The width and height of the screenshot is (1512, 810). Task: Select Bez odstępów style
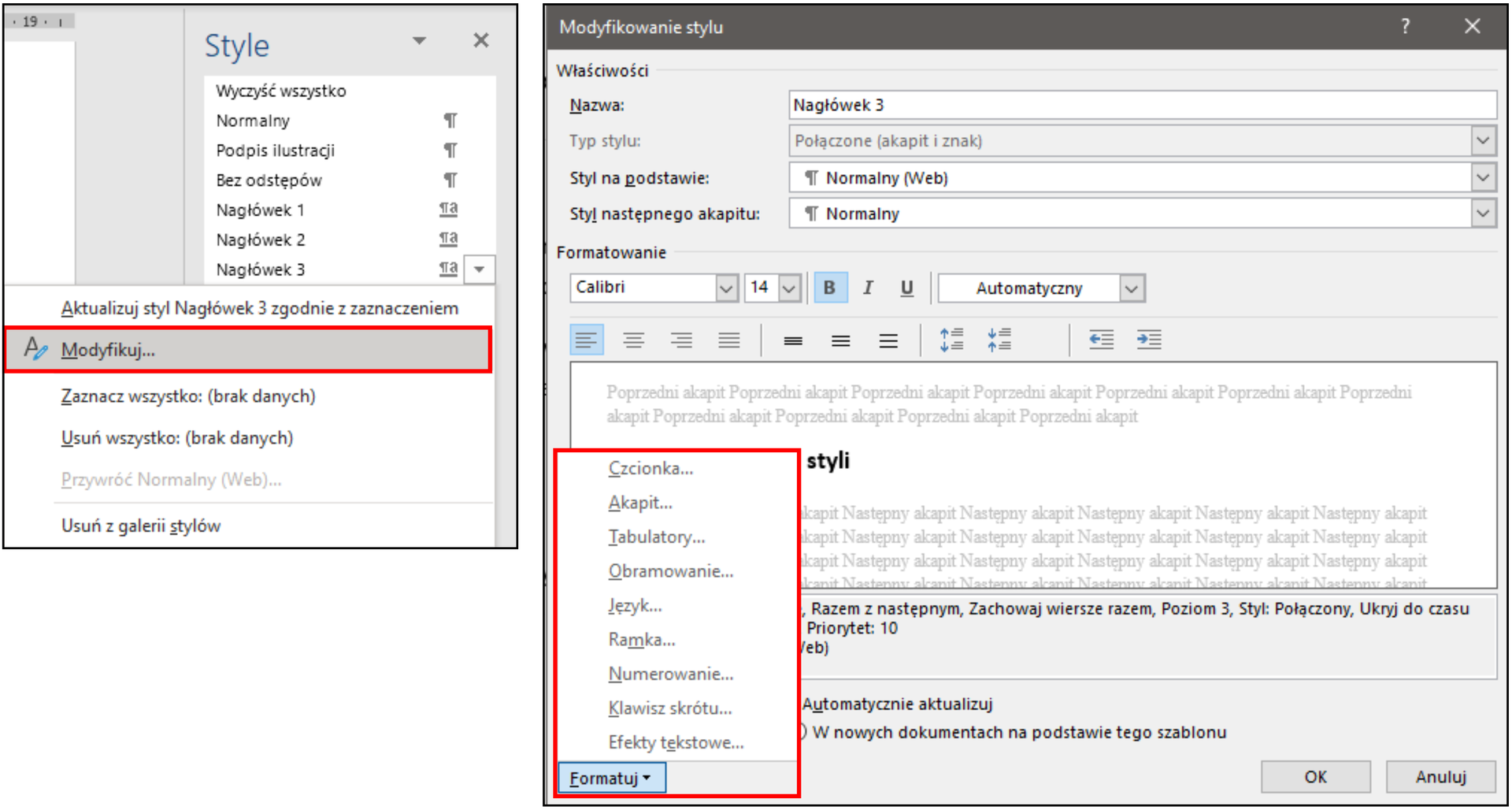coord(269,180)
